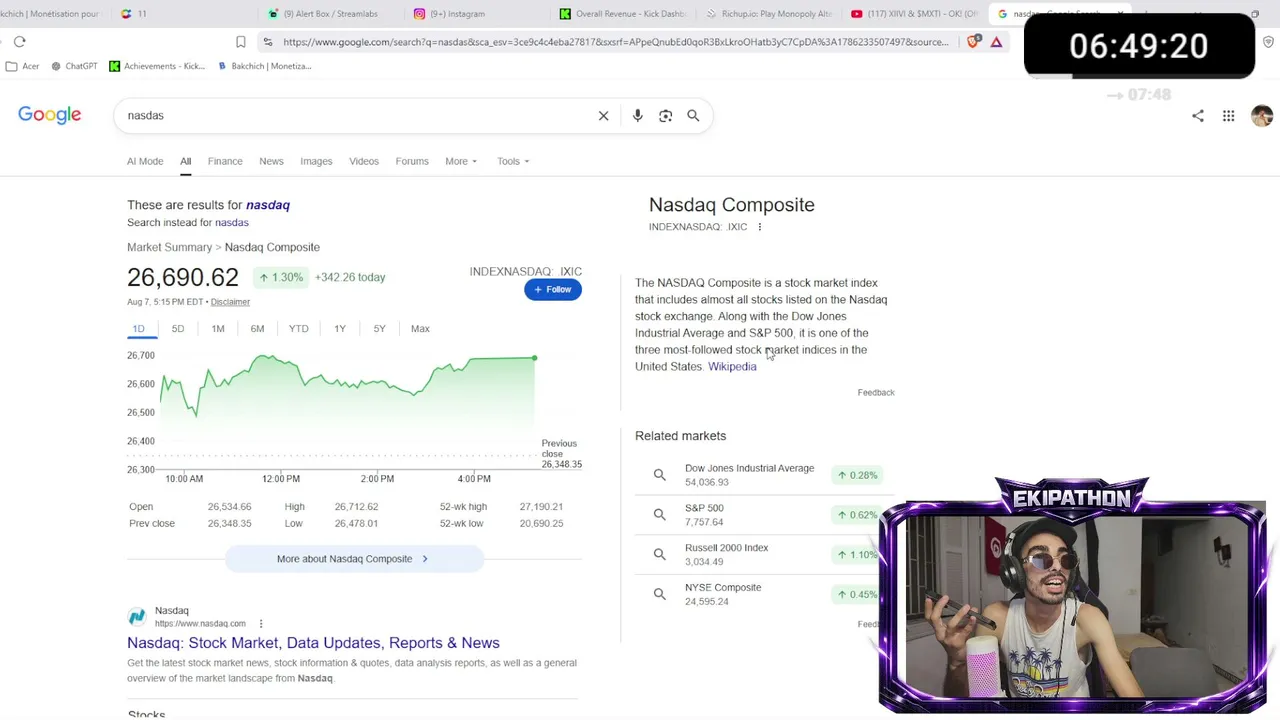Select the News search tab
The width and height of the screenshot is (1280, 720).
click(271, 161)
